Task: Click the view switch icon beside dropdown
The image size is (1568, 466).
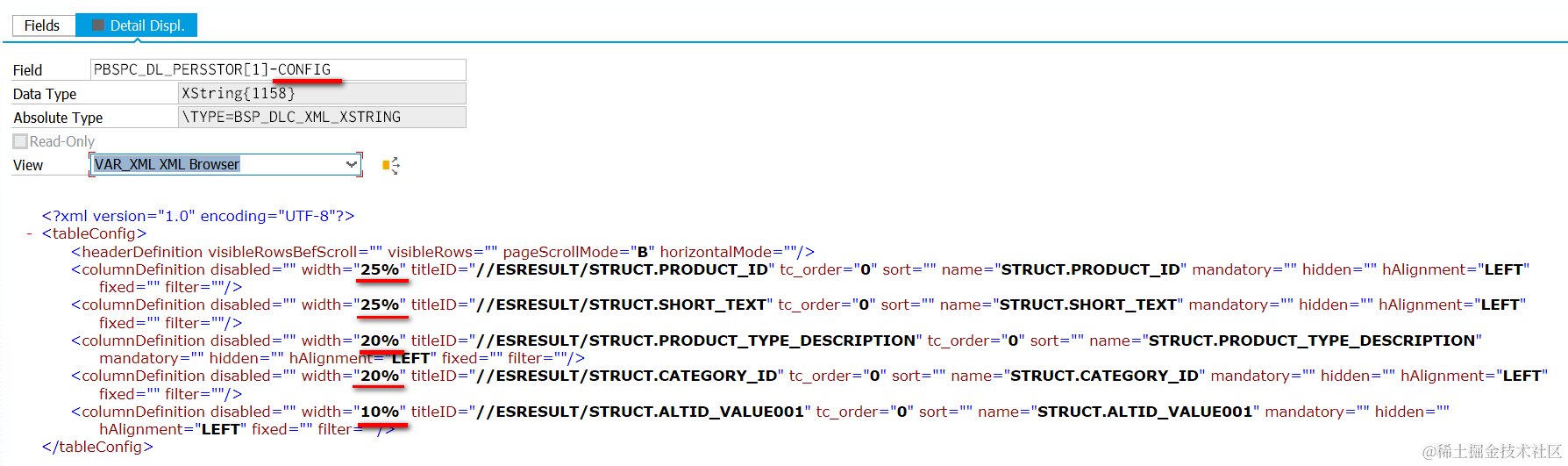Action: (391, 165)
